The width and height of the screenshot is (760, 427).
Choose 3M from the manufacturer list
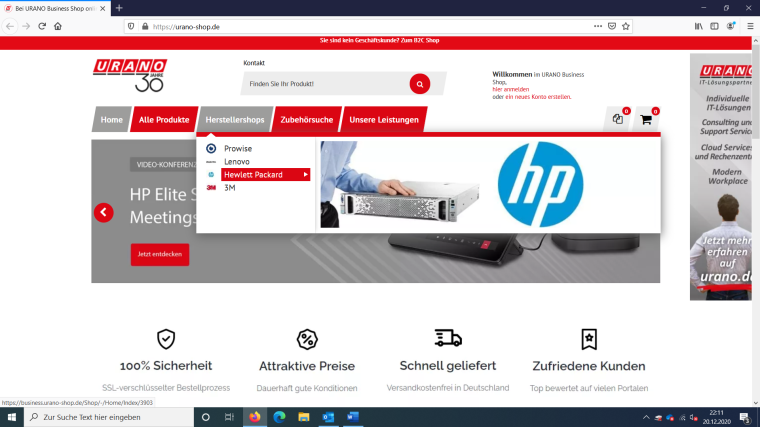pos(230,187)
